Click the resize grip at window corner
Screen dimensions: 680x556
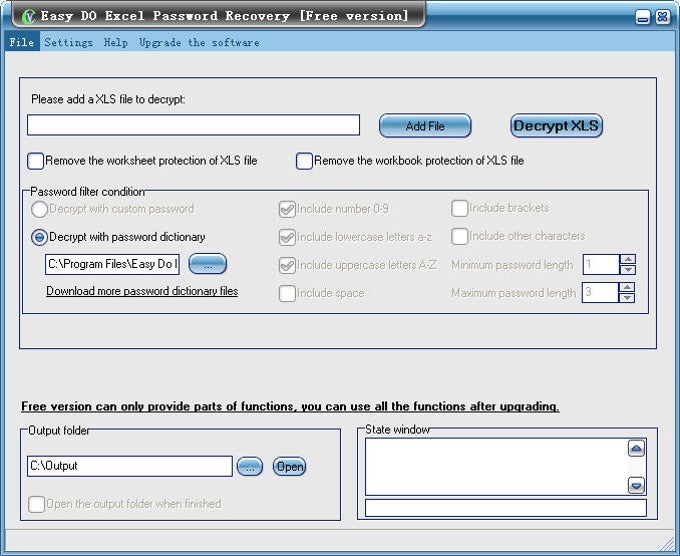(x=667, y=543)
